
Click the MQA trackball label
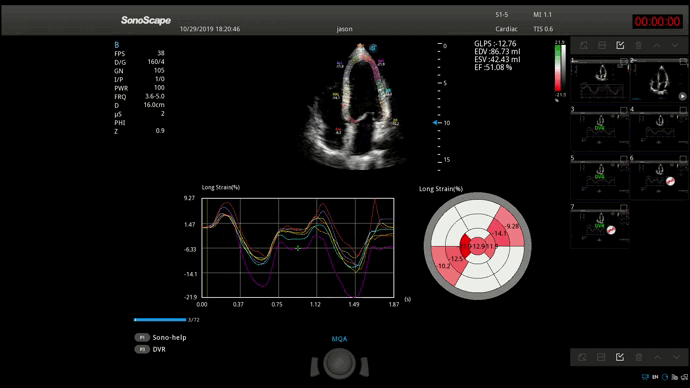(339, 339)
